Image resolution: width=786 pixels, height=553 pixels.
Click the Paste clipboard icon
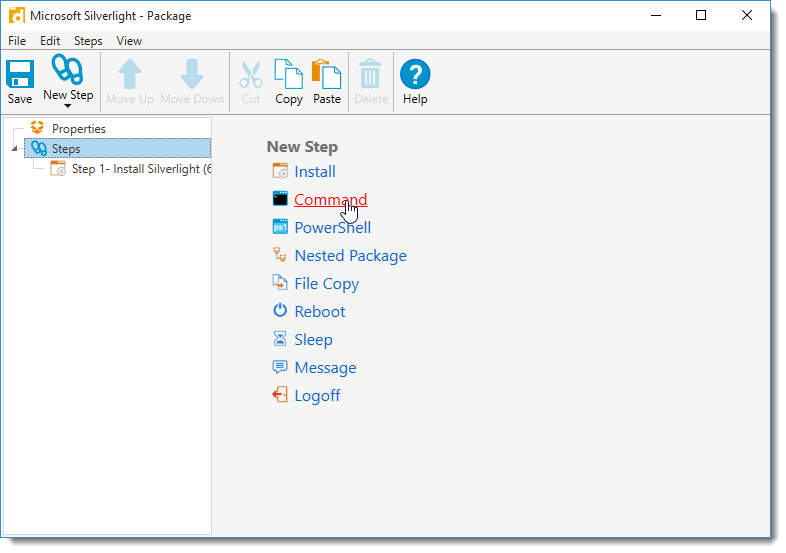[326, 74]
